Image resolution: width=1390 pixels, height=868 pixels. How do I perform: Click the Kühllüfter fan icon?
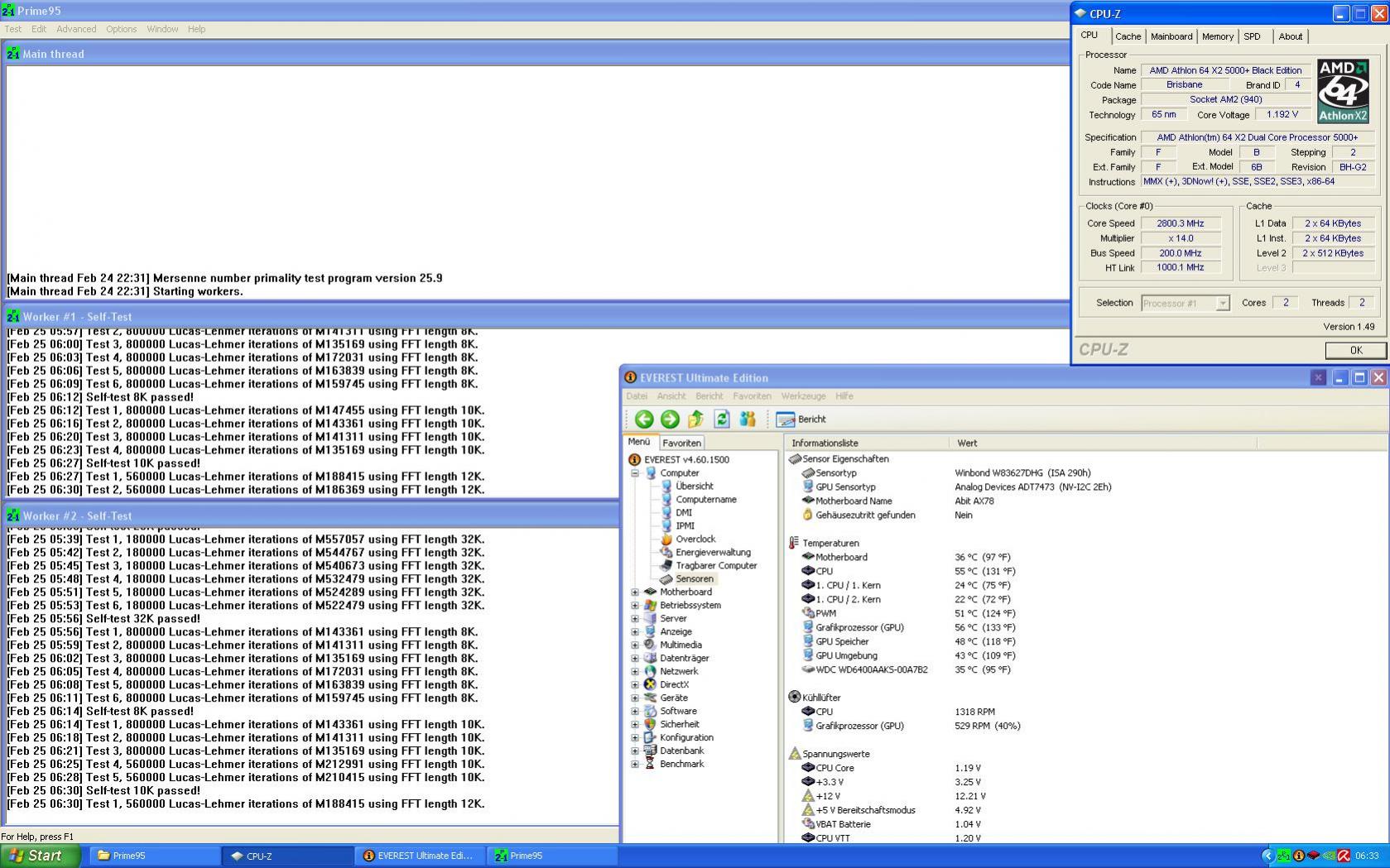tap(794, 697)
